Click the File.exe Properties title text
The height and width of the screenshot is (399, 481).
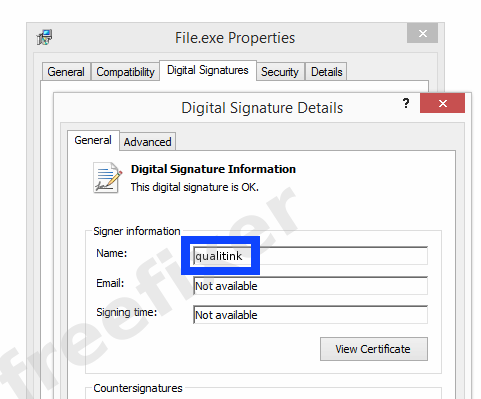(x=235, y=38)
